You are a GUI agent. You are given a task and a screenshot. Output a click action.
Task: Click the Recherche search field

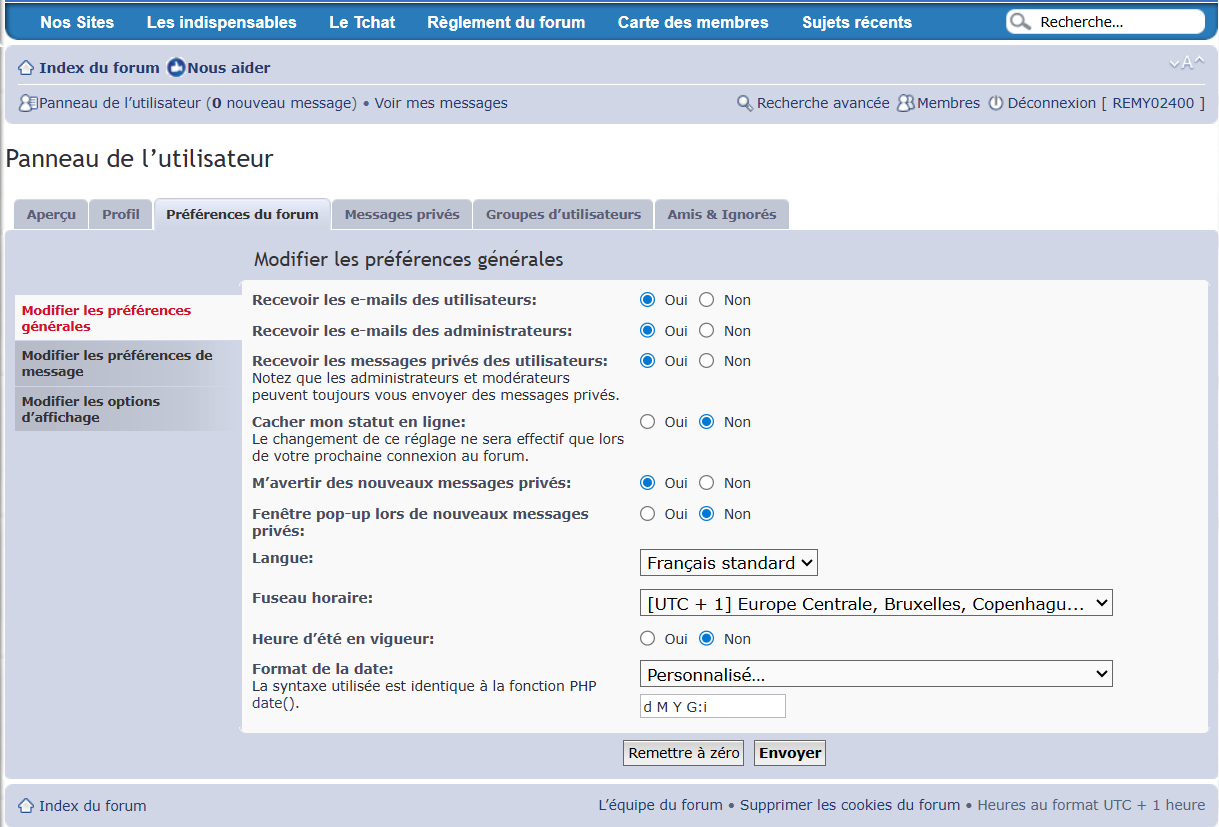[1118, 22]
